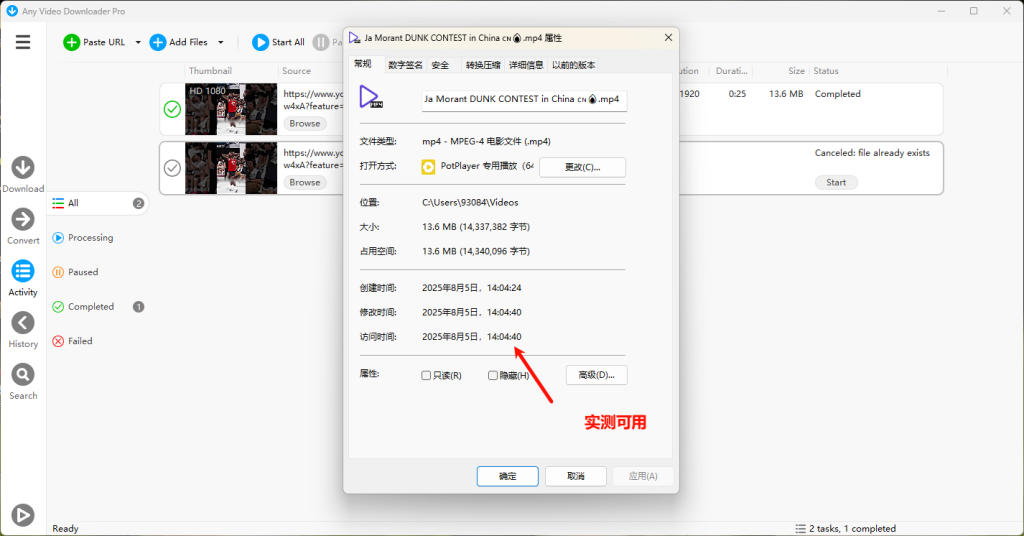Screen dimensions: 1024x536
Task: Click the blue Add Files plus icon
Action: point(158,42)
